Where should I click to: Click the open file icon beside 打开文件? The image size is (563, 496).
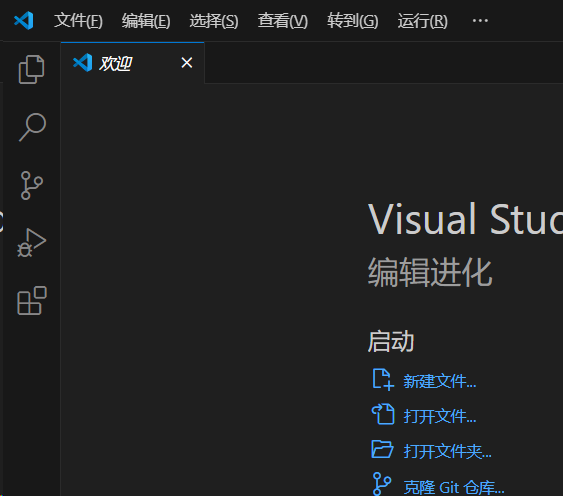point(383,414)
